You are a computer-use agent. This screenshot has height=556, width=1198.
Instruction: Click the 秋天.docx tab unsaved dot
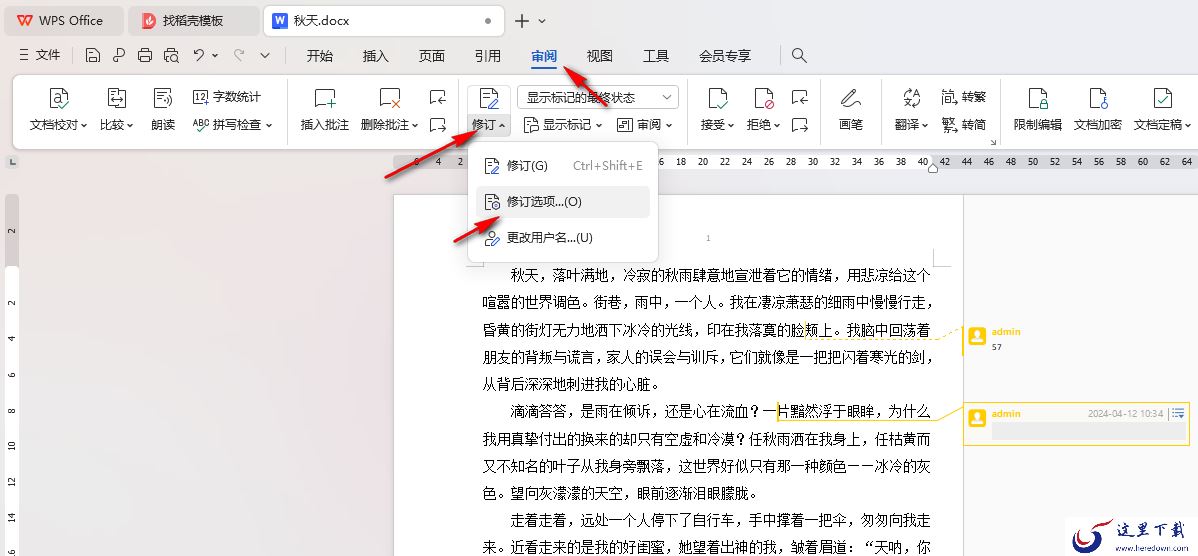coord(488,21)
